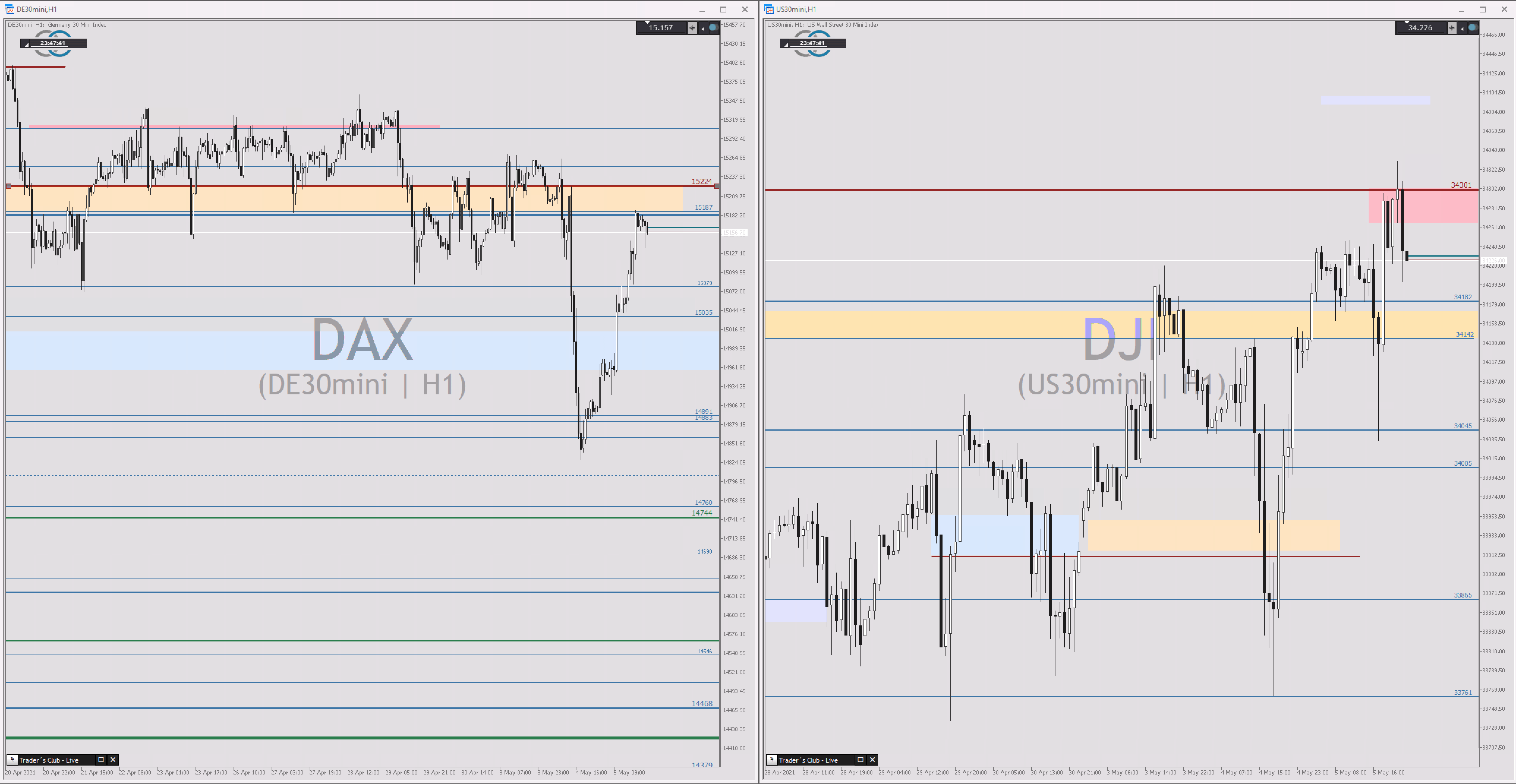Click the 34.226 price field in DJI chart
Viewport: 1516px width, 784px height.
point(1421,28)
